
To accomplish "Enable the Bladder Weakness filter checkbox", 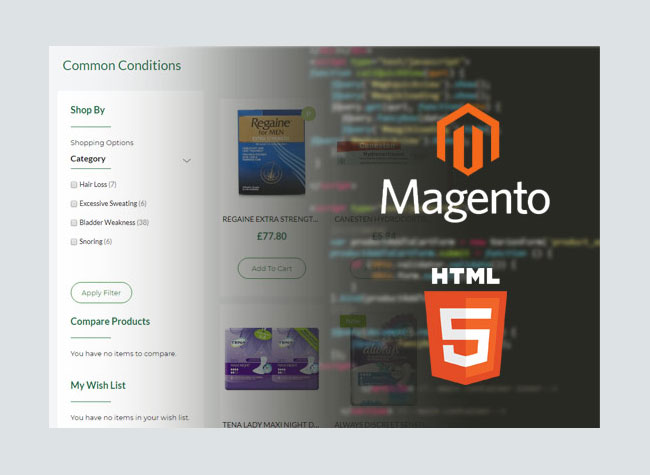I will pos(74,223).
